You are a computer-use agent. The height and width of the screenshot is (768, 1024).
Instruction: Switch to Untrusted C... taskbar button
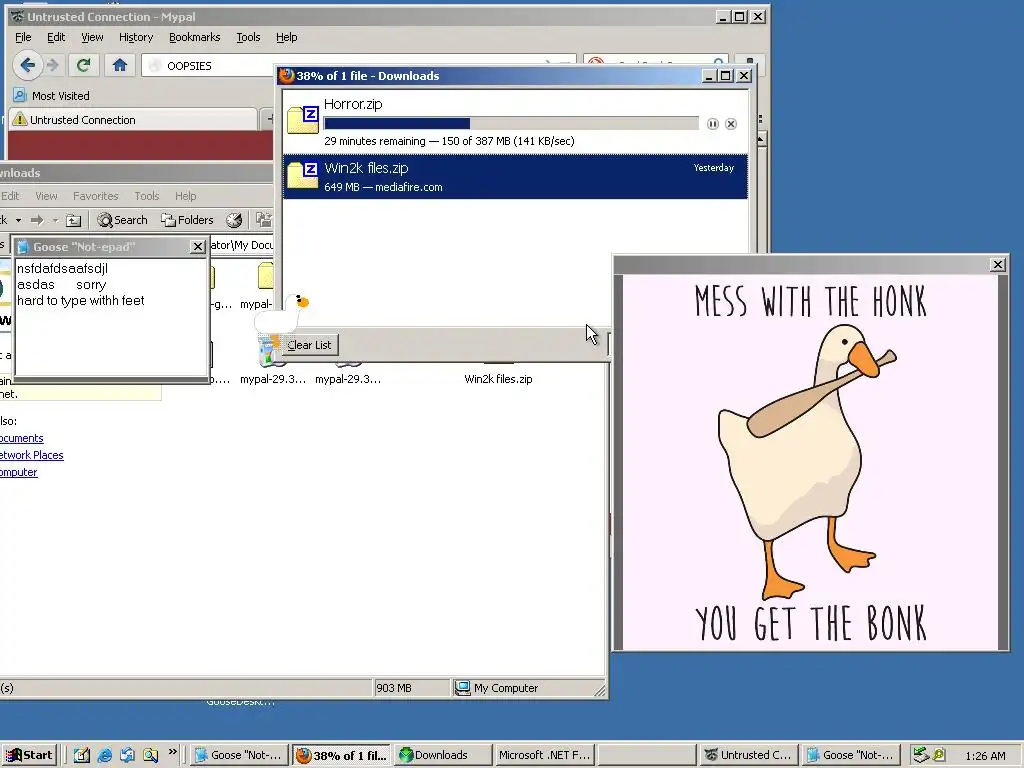tap(748, 756)
